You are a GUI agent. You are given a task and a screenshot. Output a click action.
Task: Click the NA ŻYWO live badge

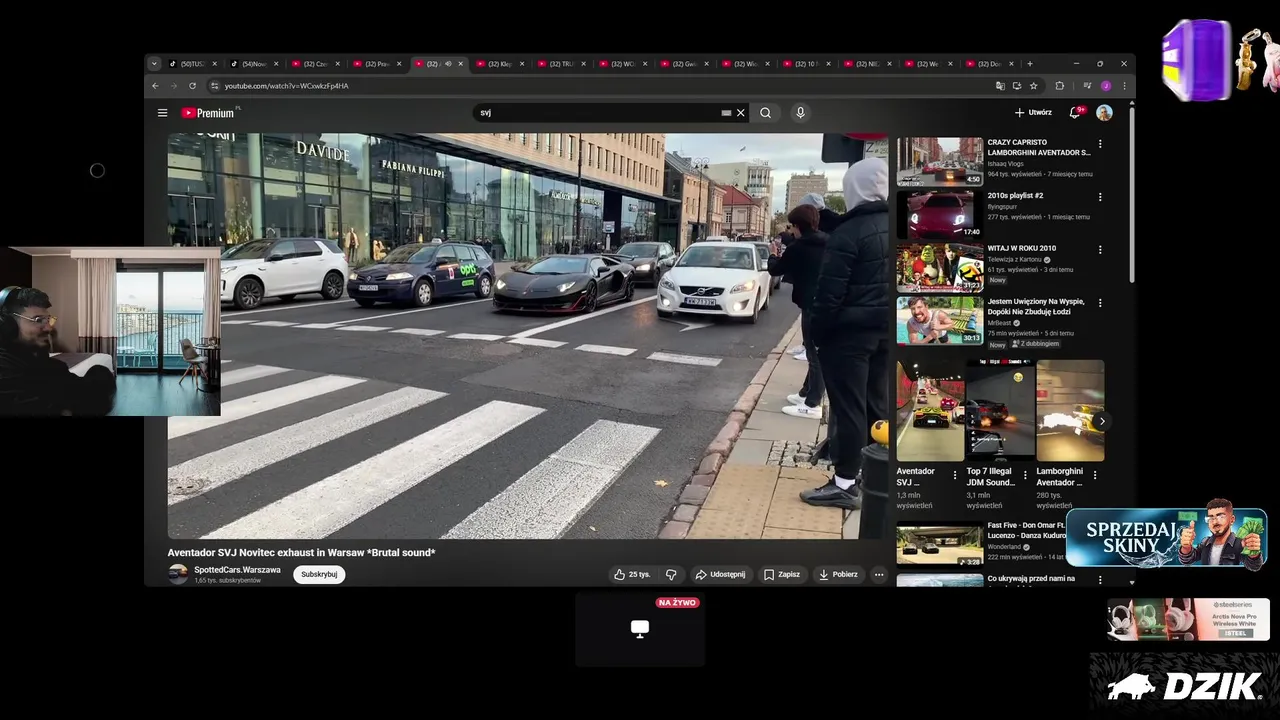tap(678, 603)
